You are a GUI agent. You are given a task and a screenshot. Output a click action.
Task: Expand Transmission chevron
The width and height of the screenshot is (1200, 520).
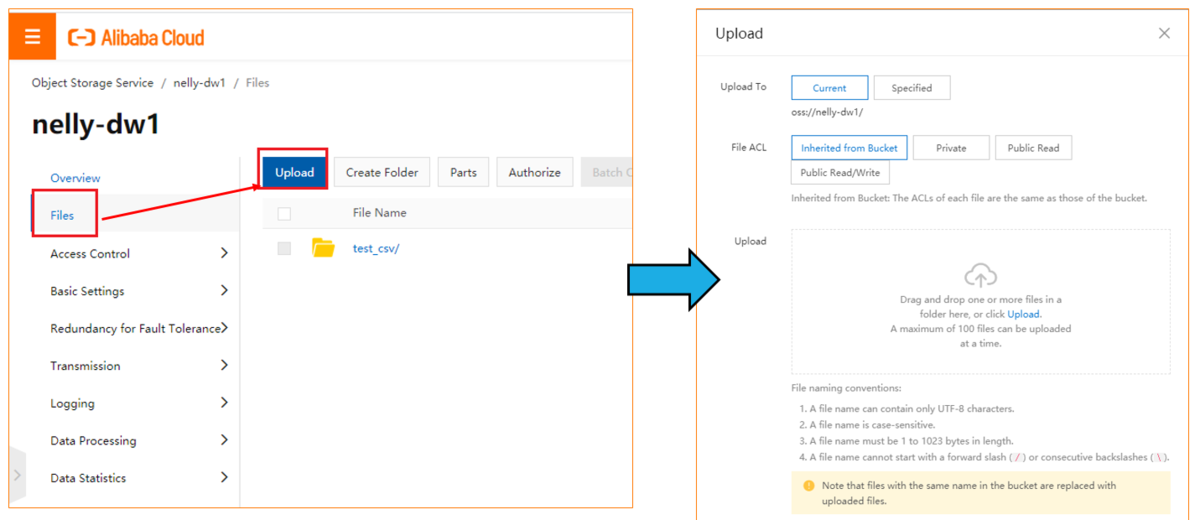(224, 365)
